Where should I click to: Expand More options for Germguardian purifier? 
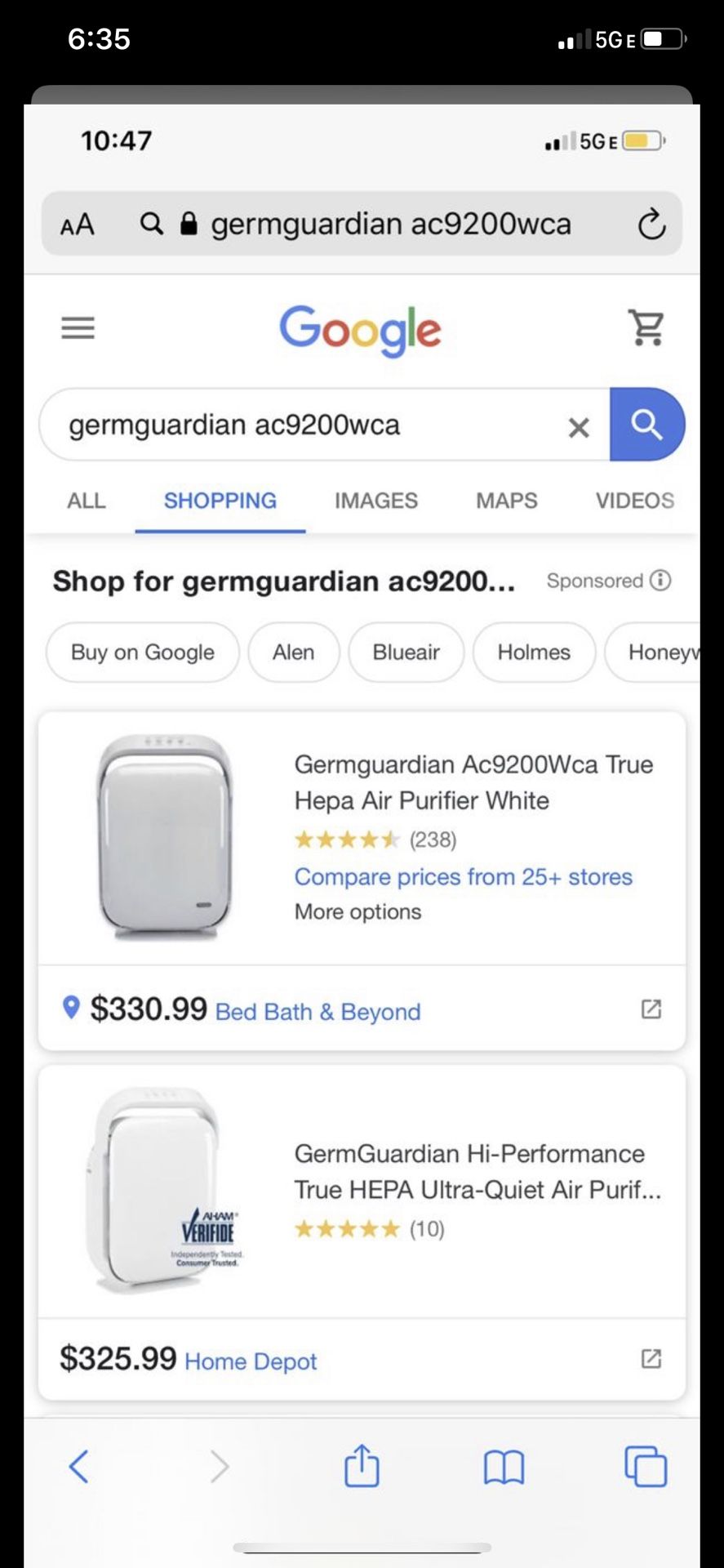point(358,911)
